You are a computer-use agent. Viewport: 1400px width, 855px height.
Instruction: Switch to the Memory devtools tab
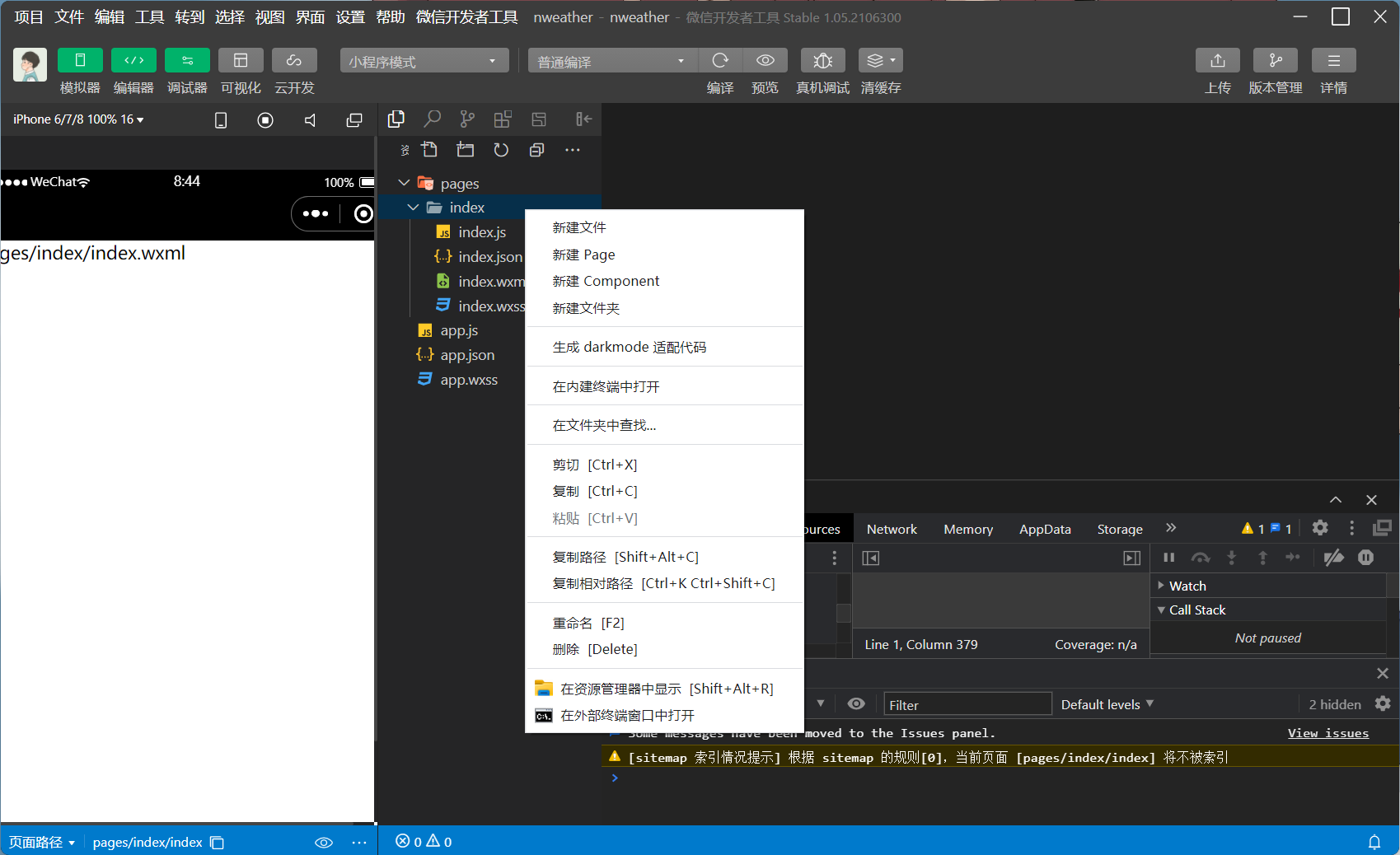tap(968, 529)
